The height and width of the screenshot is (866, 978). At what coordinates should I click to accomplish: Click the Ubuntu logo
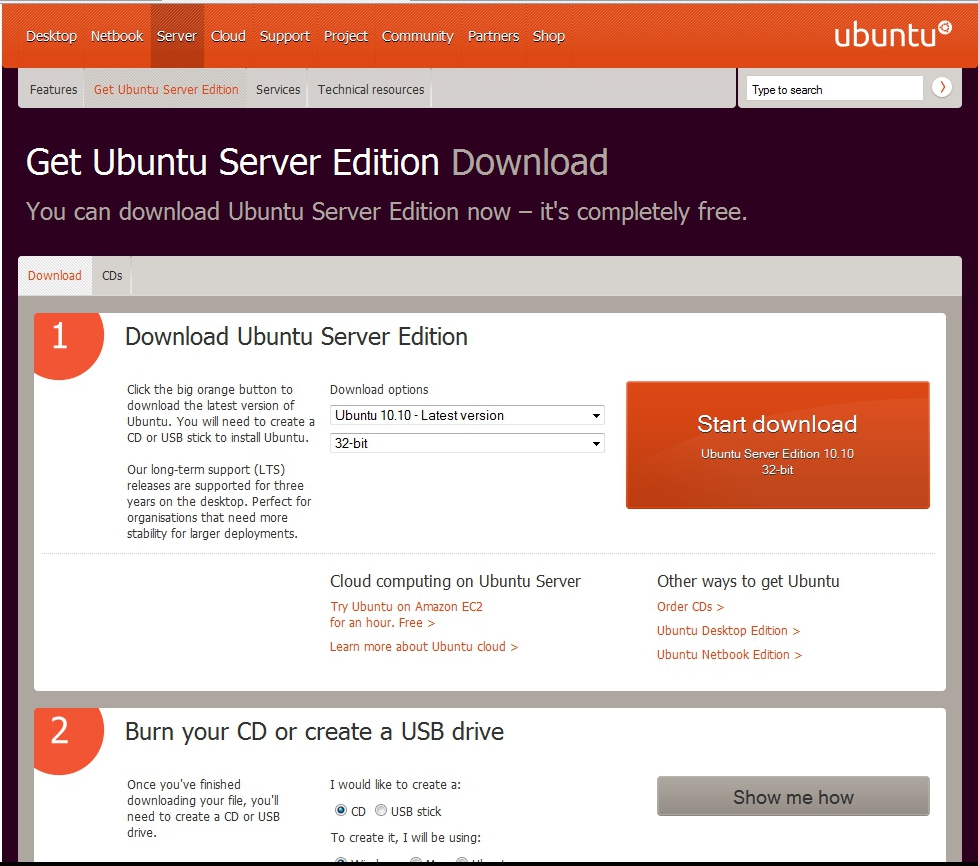893,35
